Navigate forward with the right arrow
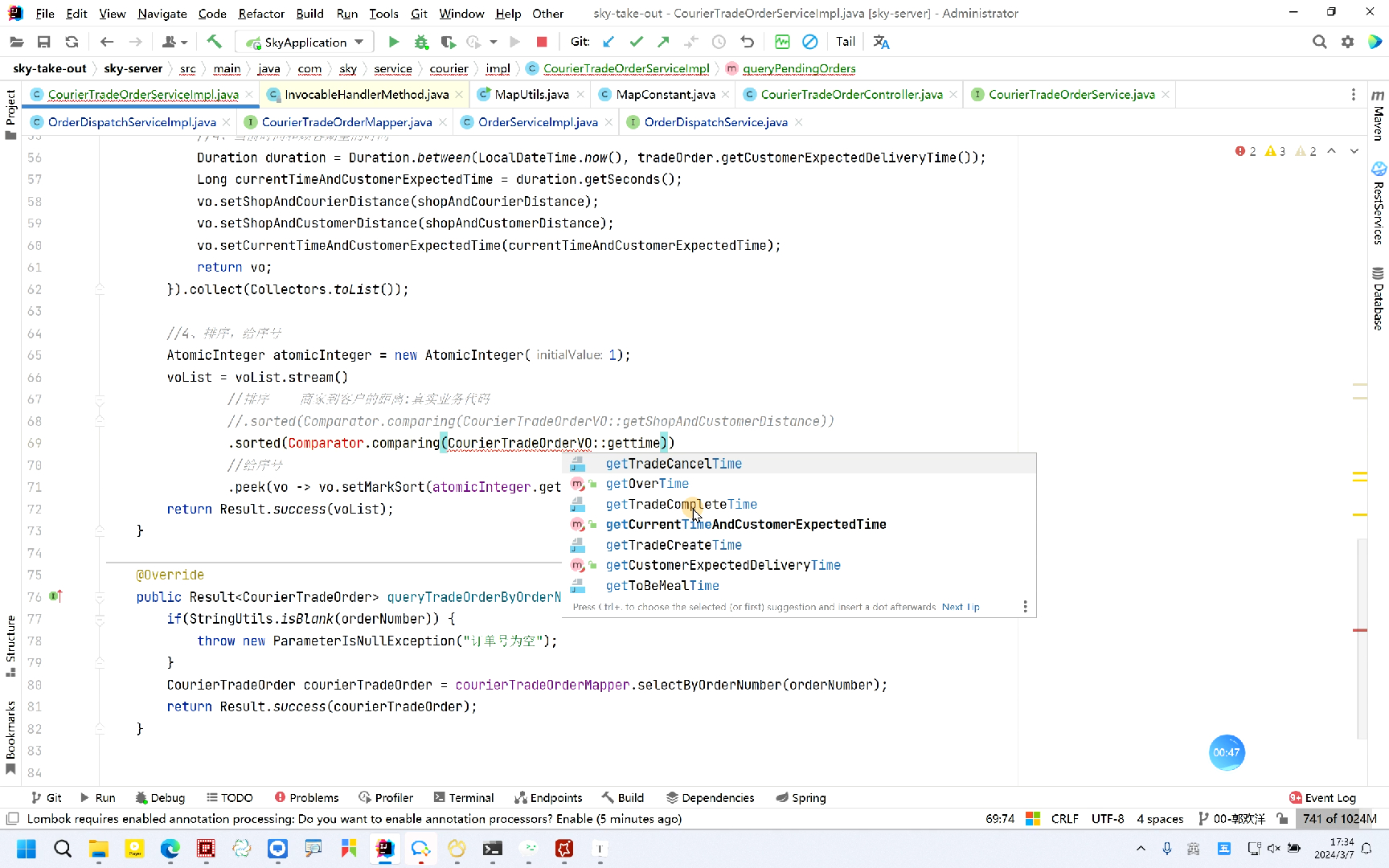1389x868 pixels. [135, 42]
